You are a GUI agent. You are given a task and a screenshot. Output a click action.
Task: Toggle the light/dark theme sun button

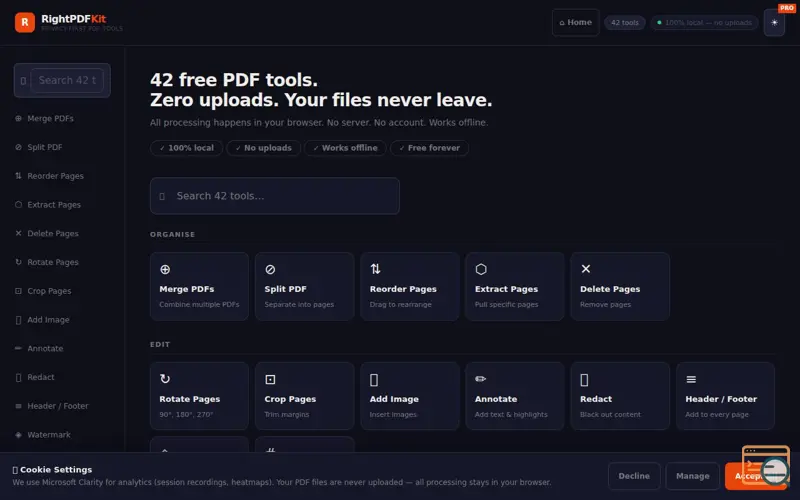coord(774,22)
